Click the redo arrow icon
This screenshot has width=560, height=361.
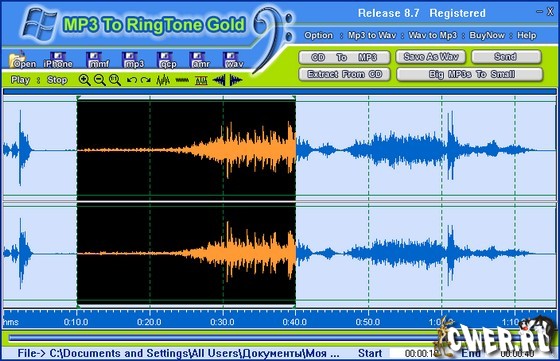coord(145,80)
